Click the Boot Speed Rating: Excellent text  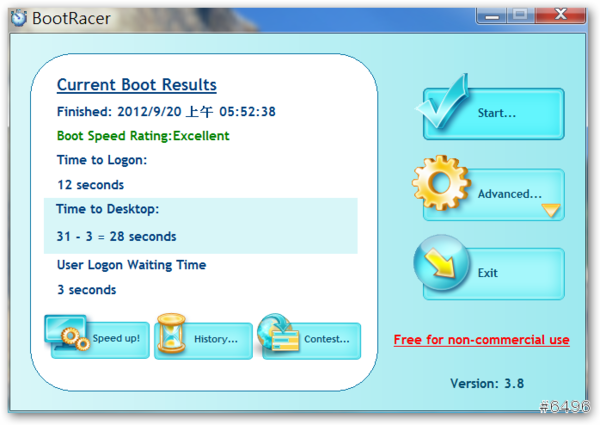pos(143,135)
